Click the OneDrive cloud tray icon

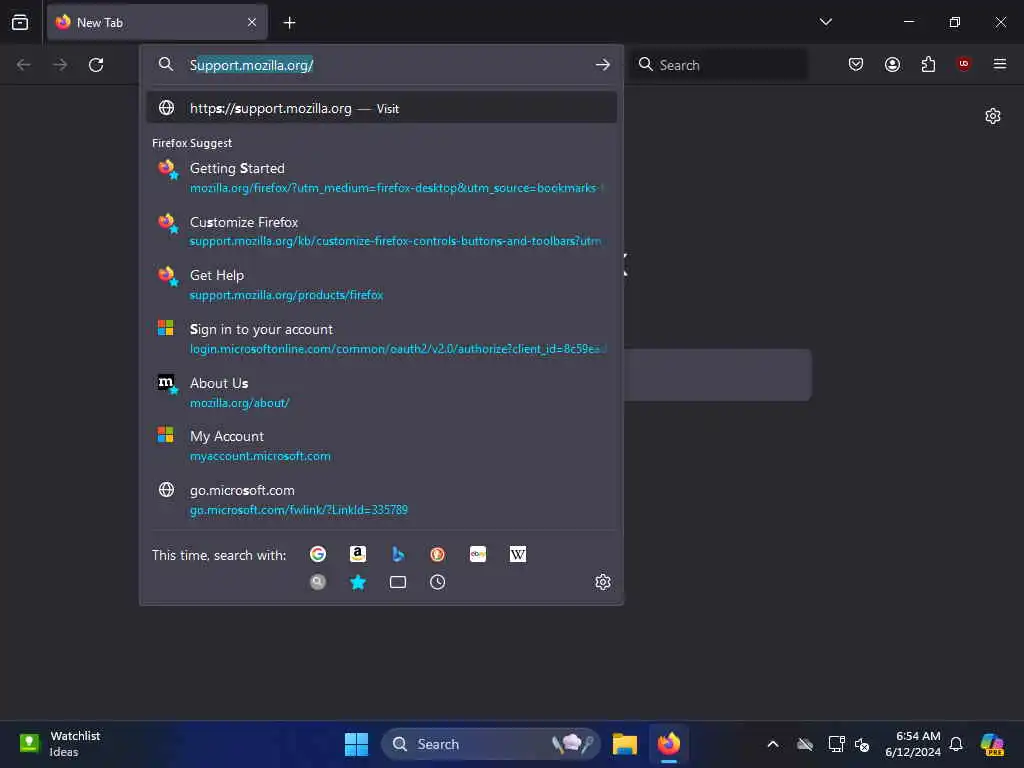(x=805, y=744)
